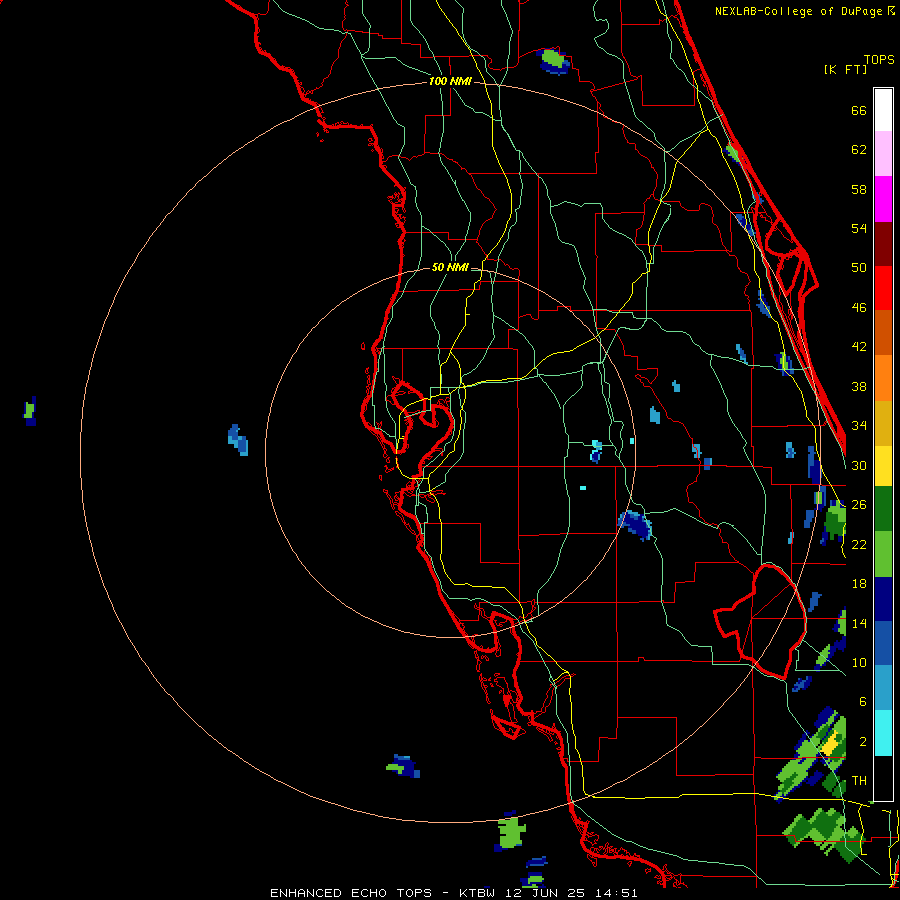Click the TH legend label
This screenshot has width=900, height=900.
point(859,781)
